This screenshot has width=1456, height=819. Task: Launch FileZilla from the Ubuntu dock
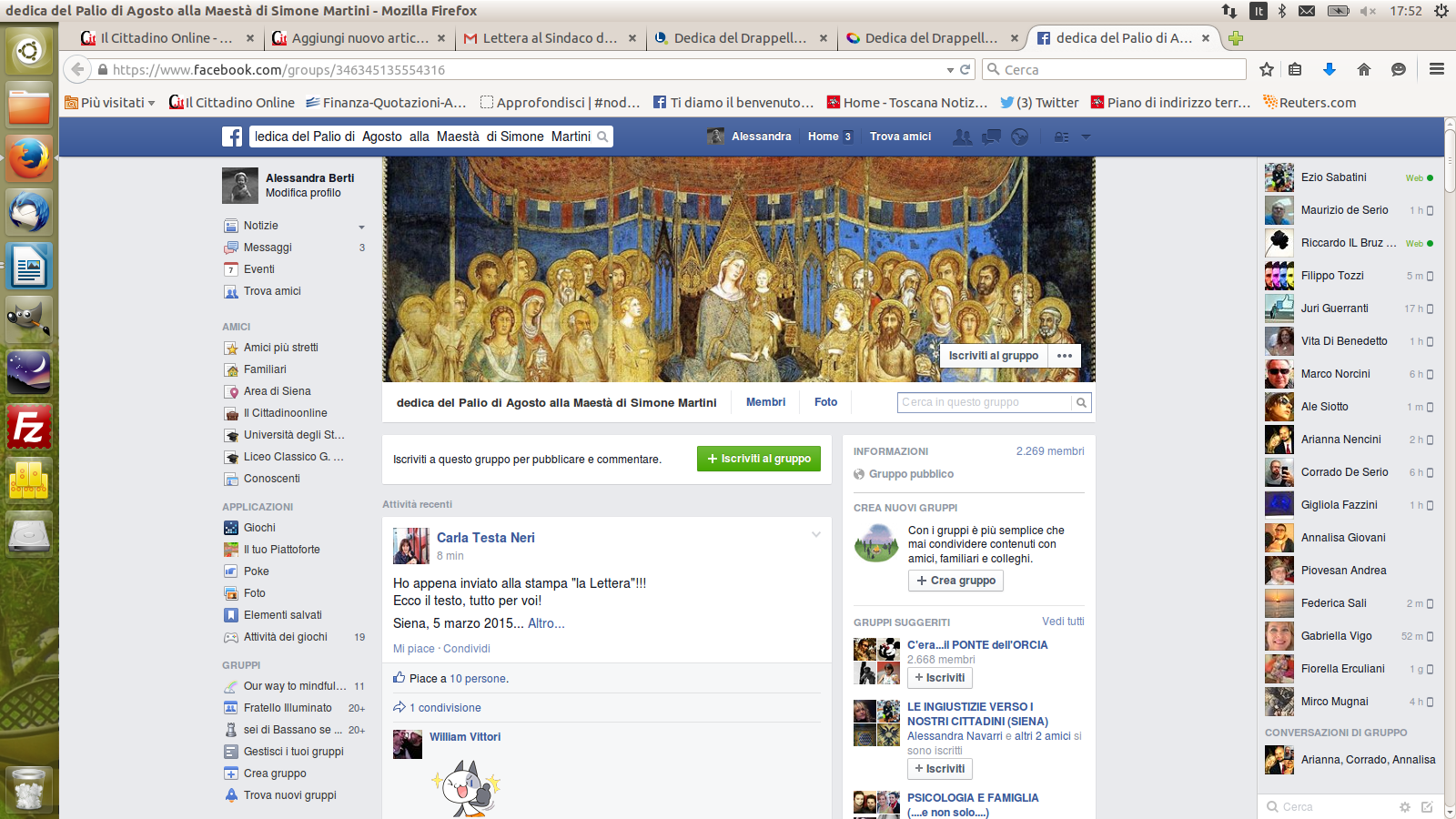[x=29, y=427]
